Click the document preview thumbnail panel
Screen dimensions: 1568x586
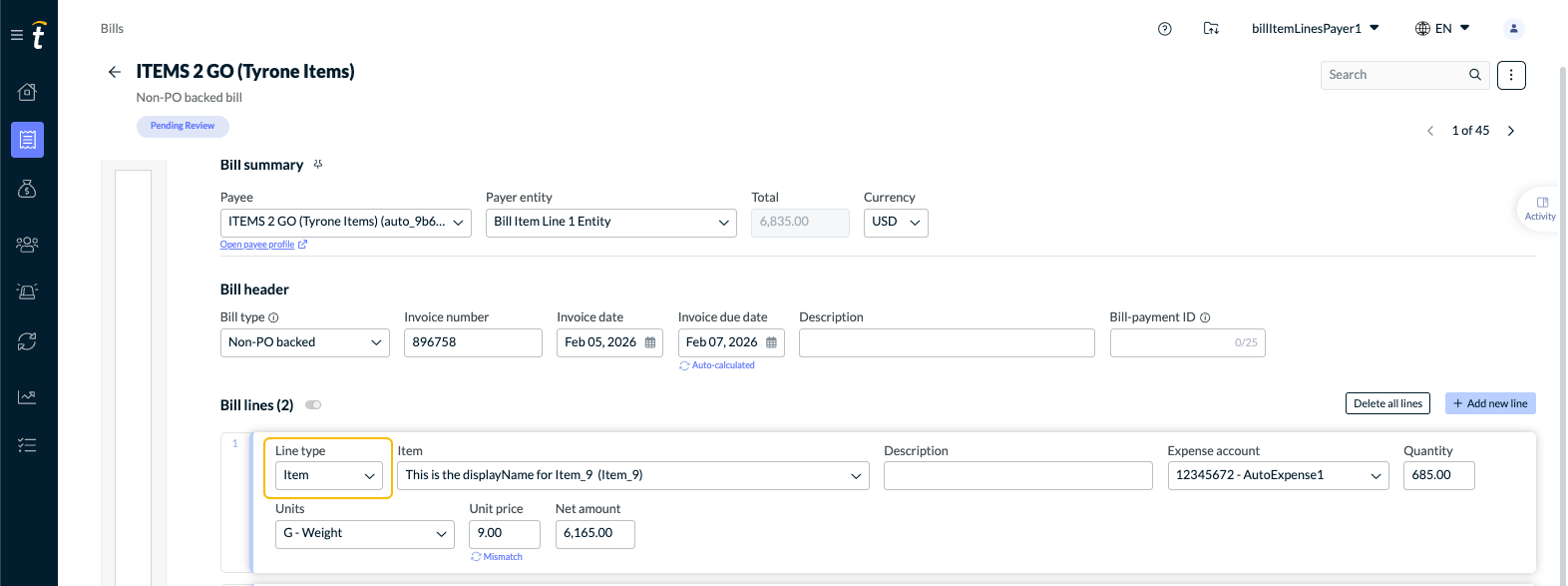(x=133, y=377)
